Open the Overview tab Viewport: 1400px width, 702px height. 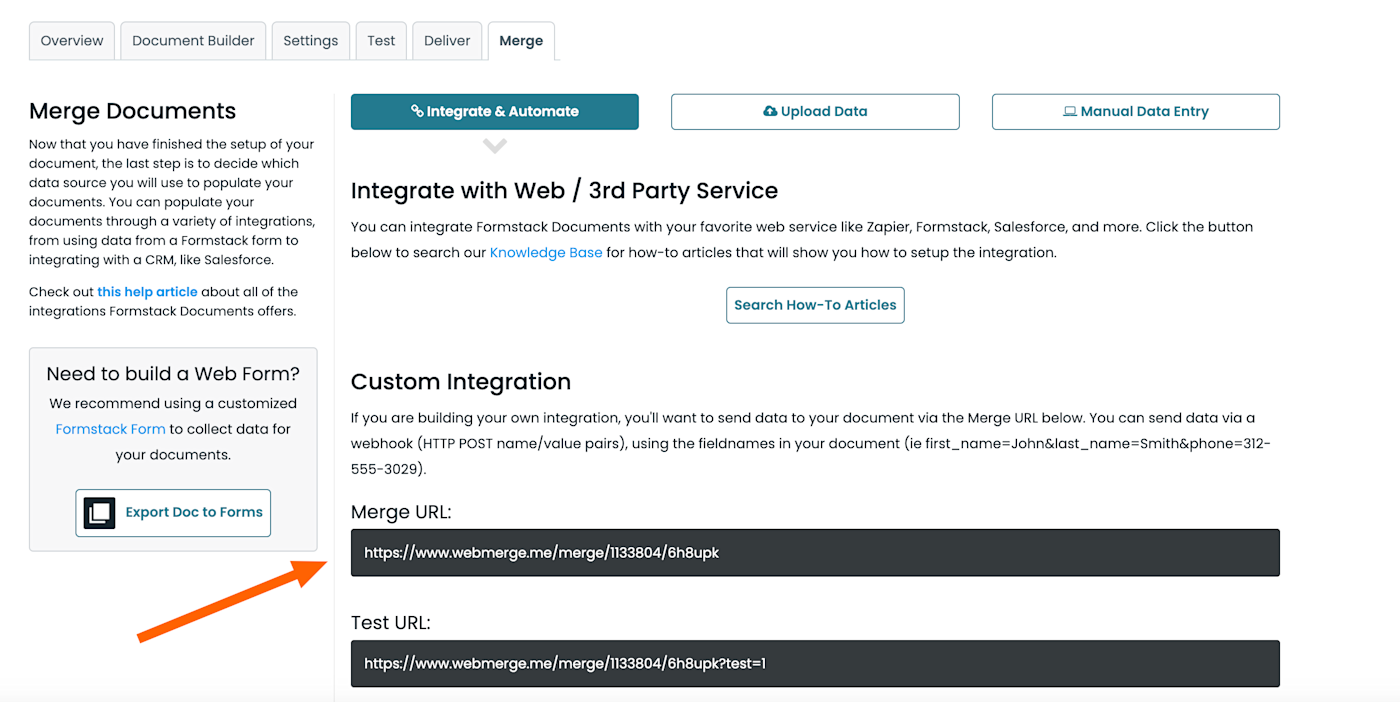pos(72,41)
